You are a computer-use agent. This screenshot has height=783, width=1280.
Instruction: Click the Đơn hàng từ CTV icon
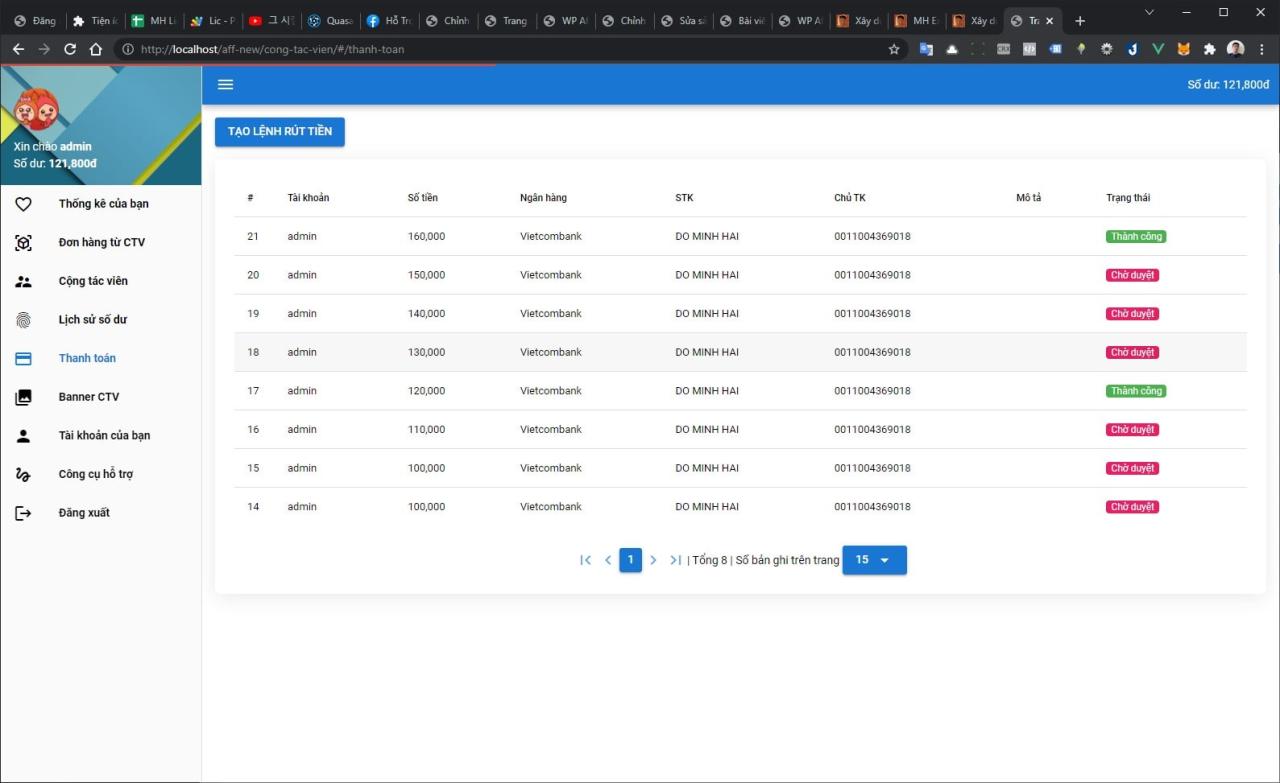click(23, 242)
